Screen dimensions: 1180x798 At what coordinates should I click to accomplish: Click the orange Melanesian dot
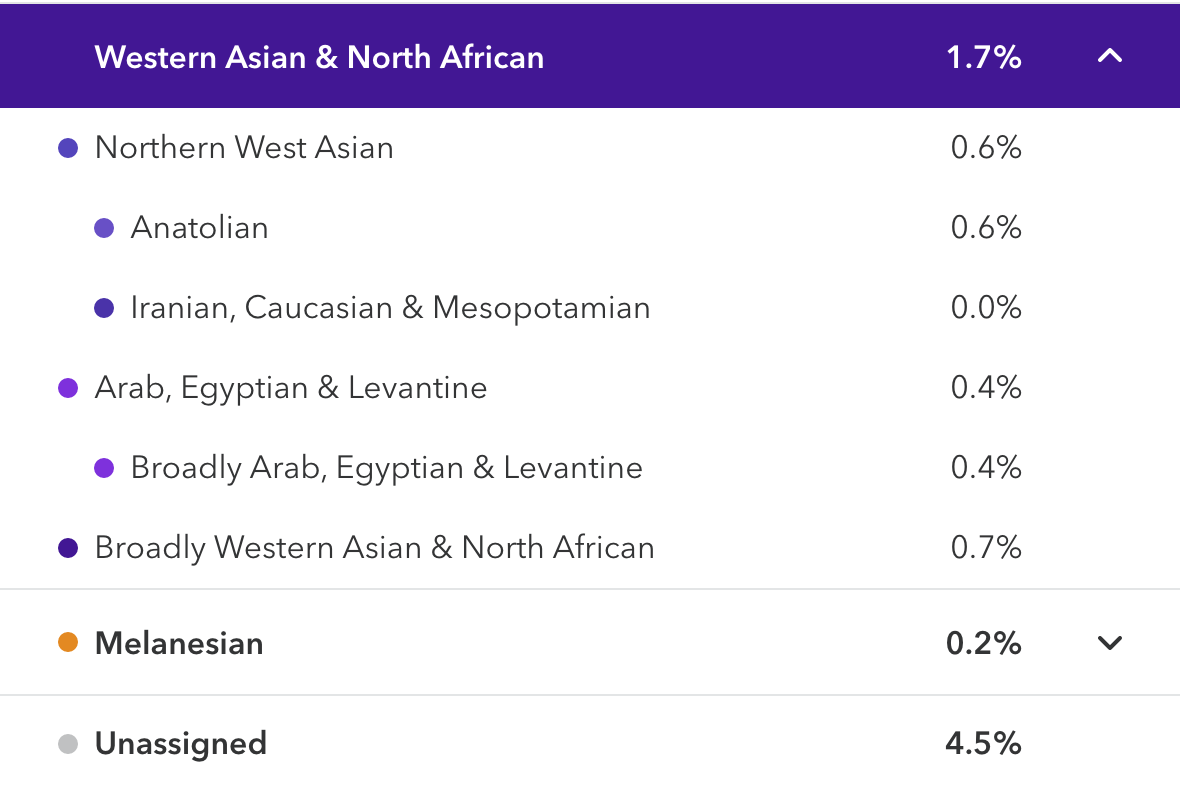tap(68, 643)
